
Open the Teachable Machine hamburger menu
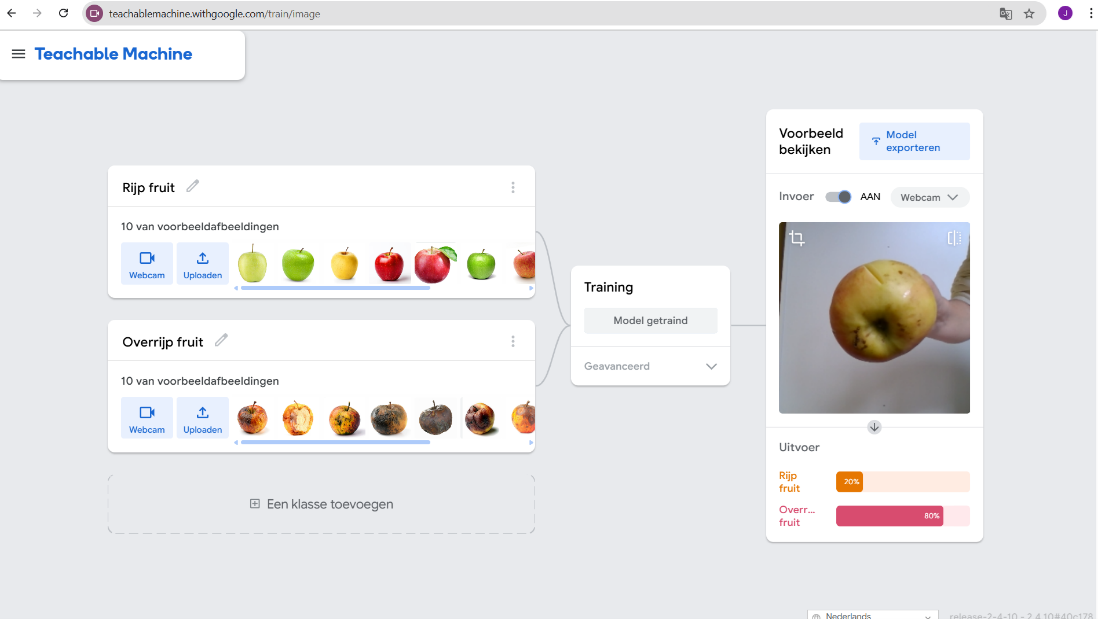[18, 54]
